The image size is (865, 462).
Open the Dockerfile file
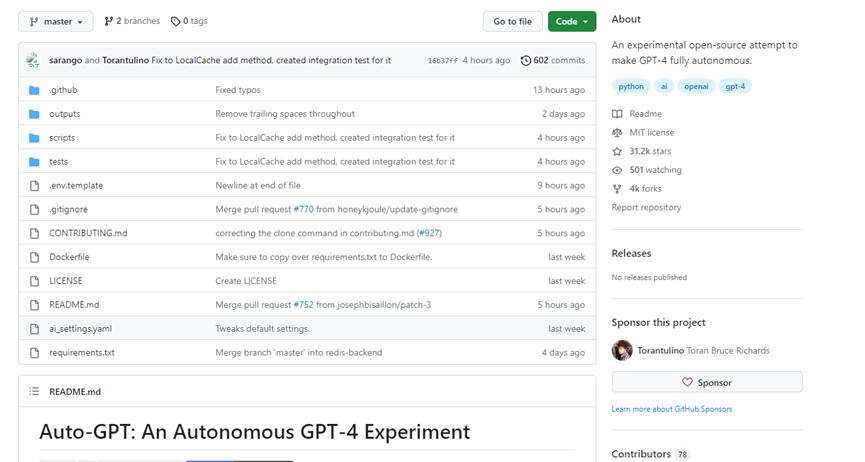pos(69,257)
